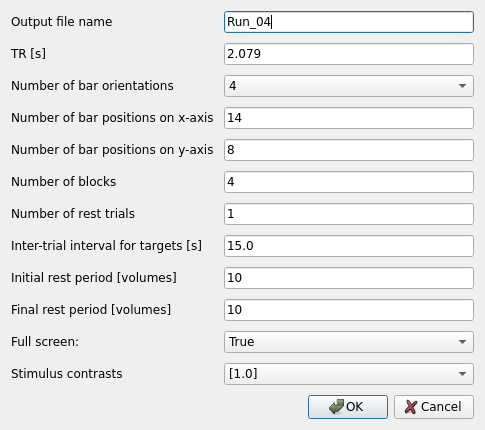The image size is (485, 430).
Task: Select the y-axis bar positions field
Action: pos(349,150)
